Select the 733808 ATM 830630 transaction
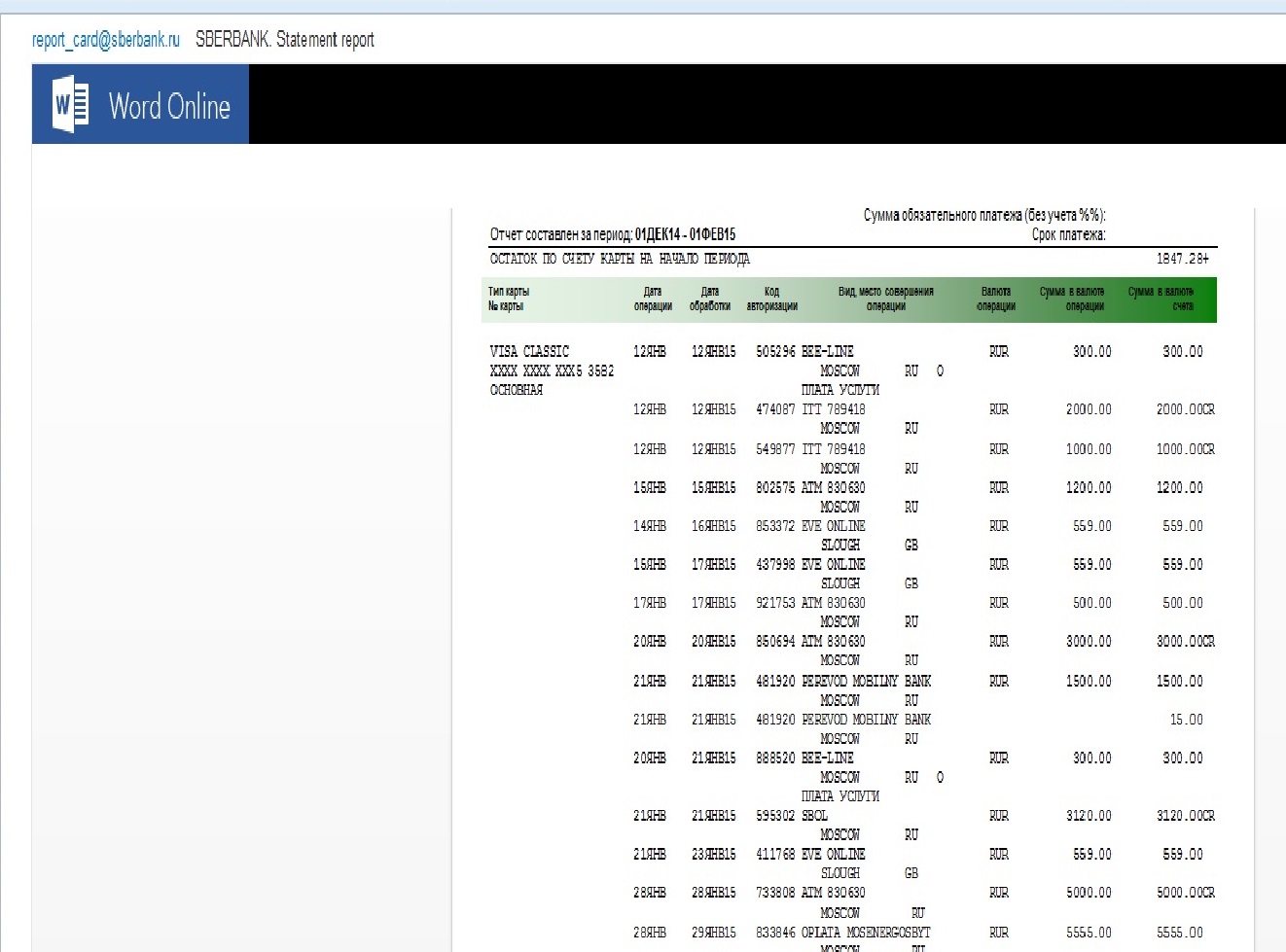Image resolution: width=1286 pixels, height=952 pixels. click(x=810, y=893)
